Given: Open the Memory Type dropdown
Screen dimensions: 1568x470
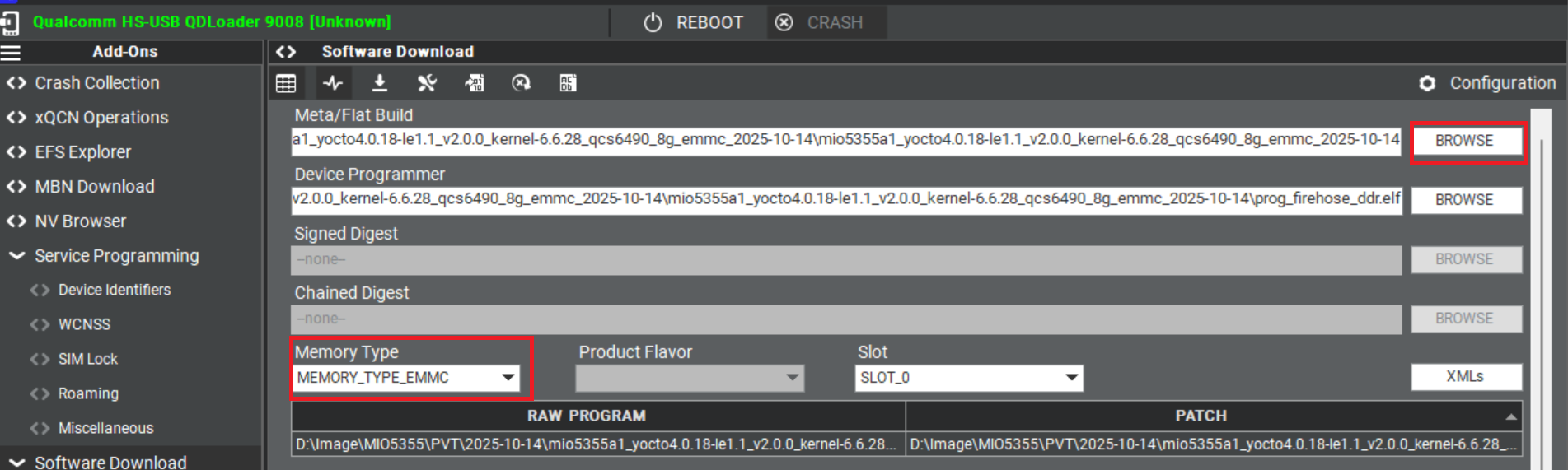Looking at the screenshot, I should pos(406,378).
